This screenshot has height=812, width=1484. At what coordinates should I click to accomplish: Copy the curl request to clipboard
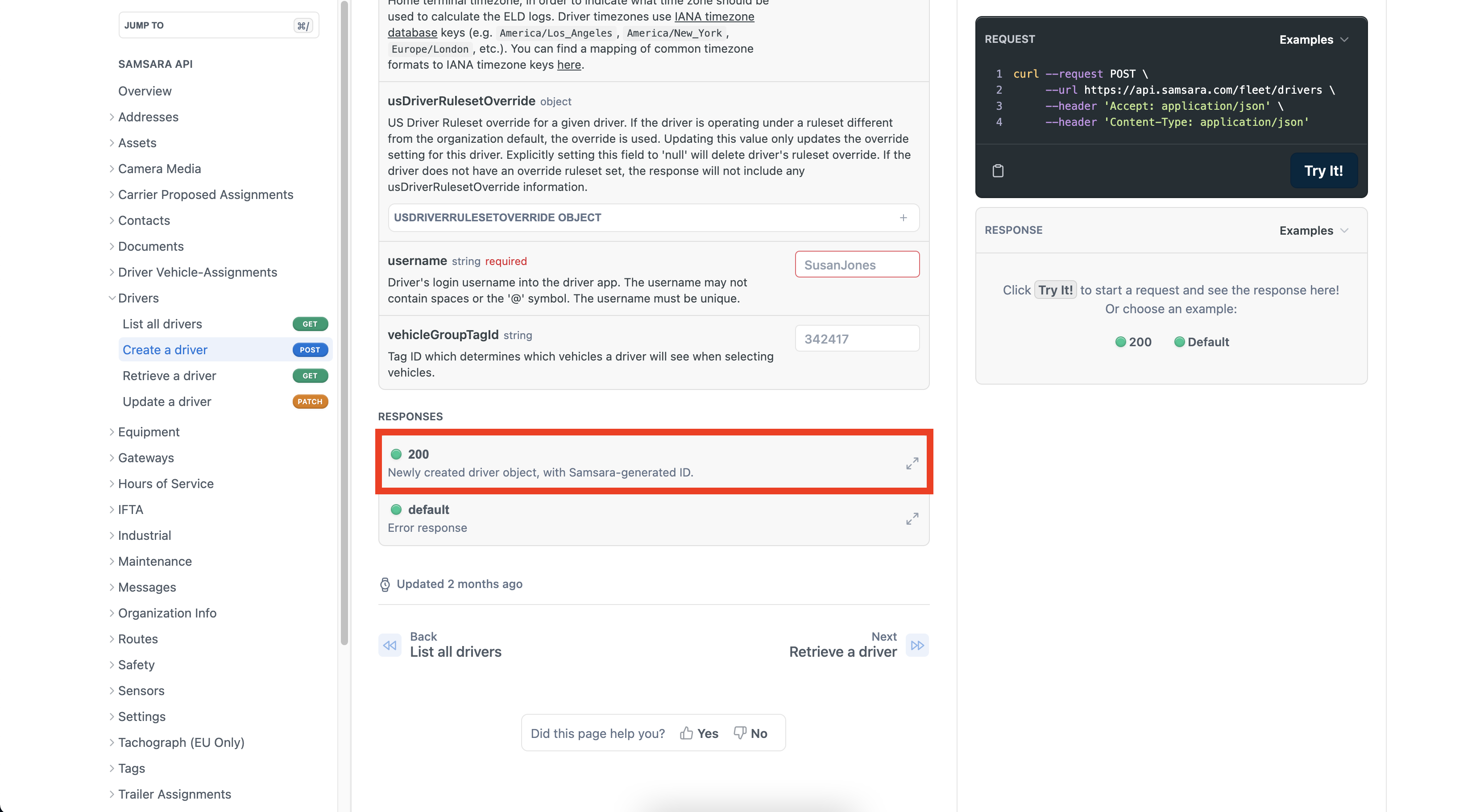click(998, 170)
